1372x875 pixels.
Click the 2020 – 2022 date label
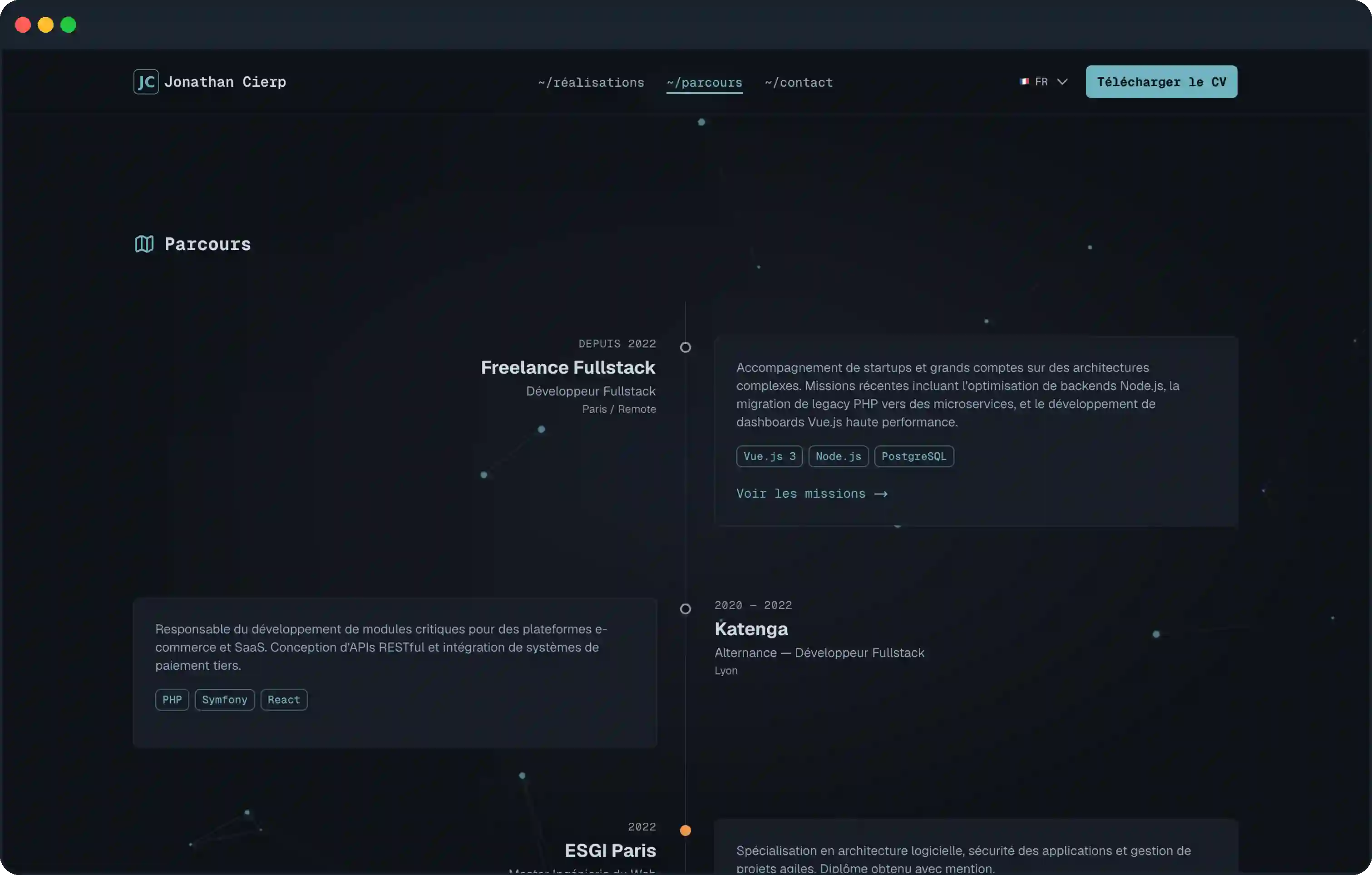tap(753, 605)
